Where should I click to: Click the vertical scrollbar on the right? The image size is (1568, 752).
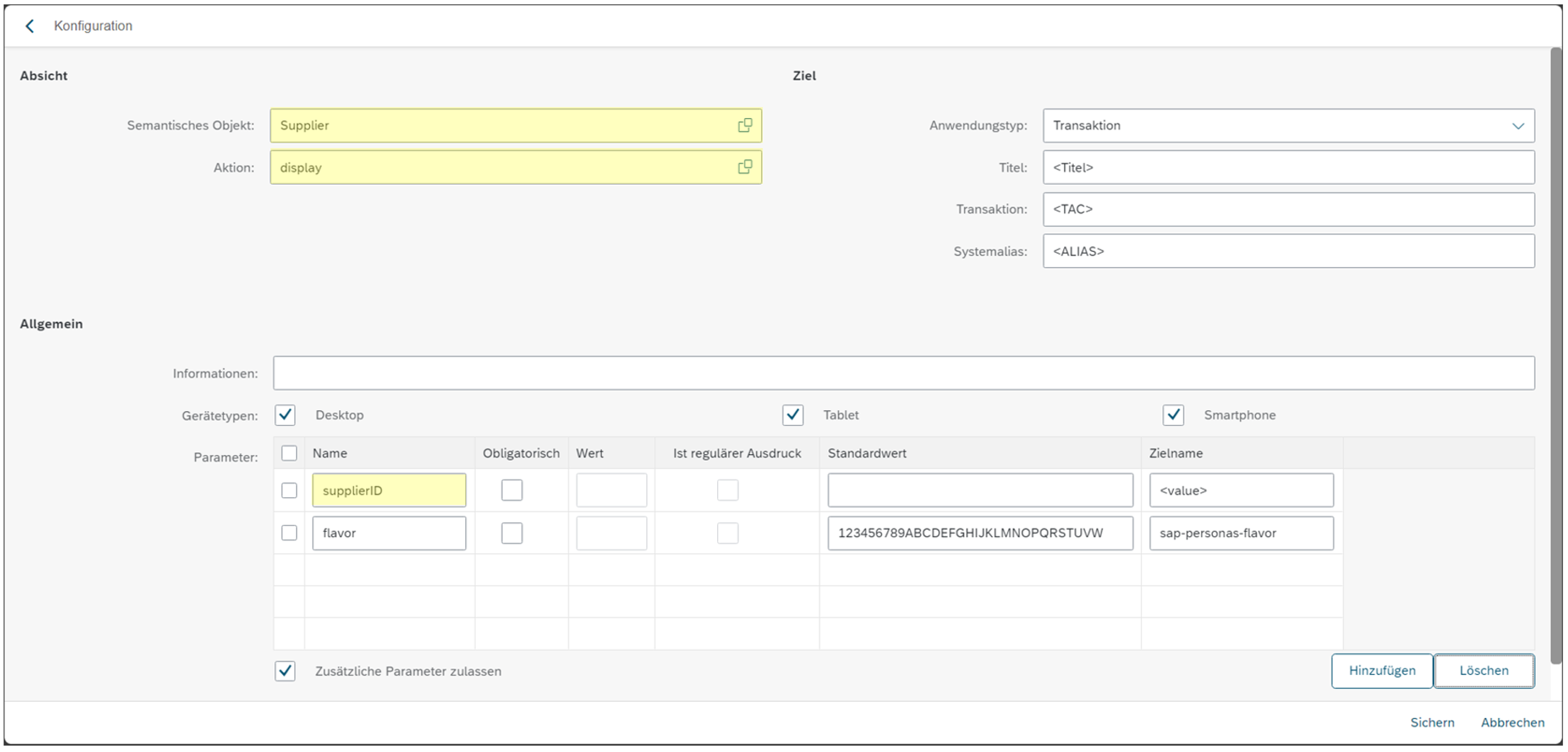click(1556, 356)
